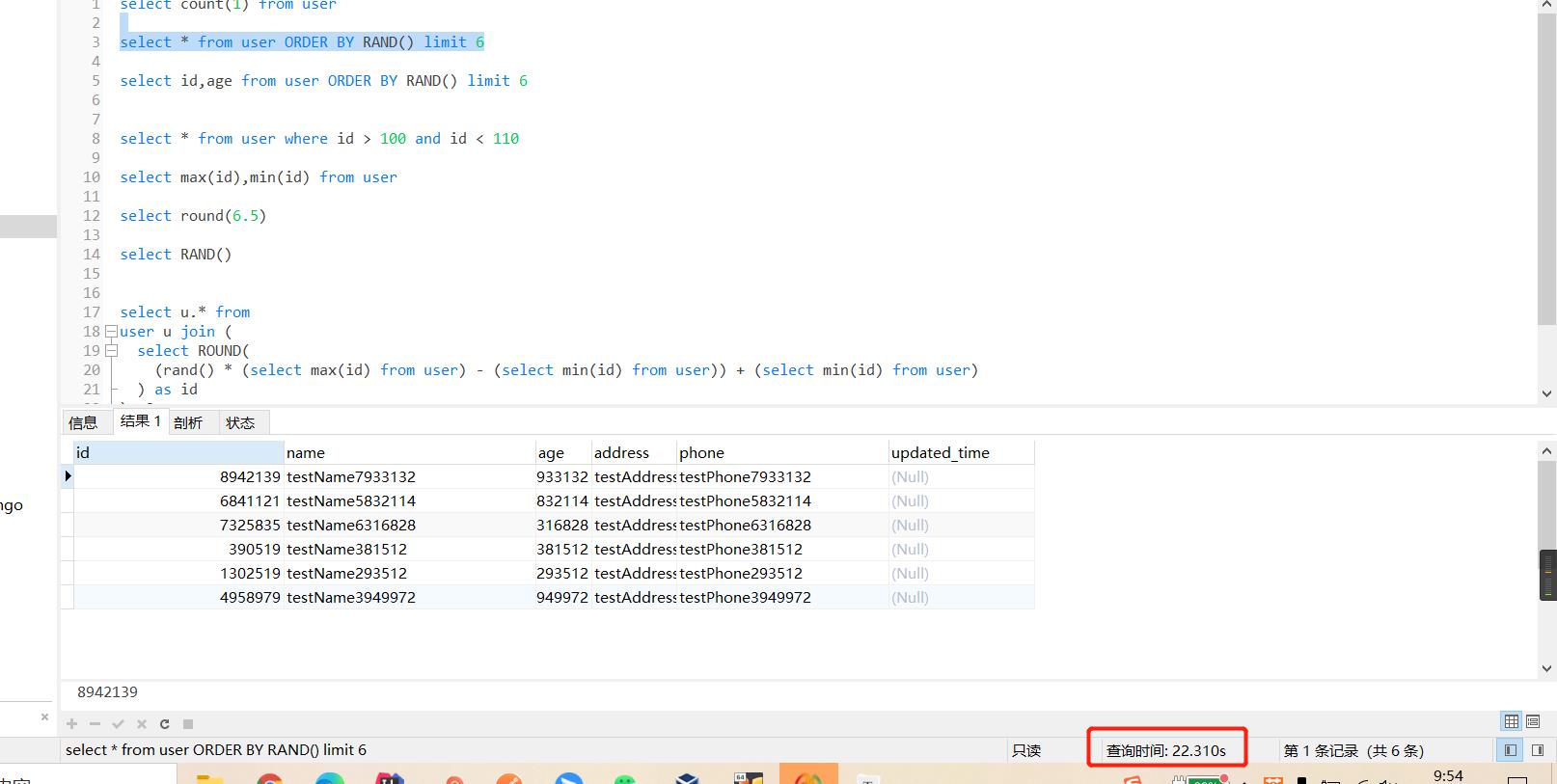Click 'user u join (' on line 18
1557x784 pixels.
pos(176,331)
